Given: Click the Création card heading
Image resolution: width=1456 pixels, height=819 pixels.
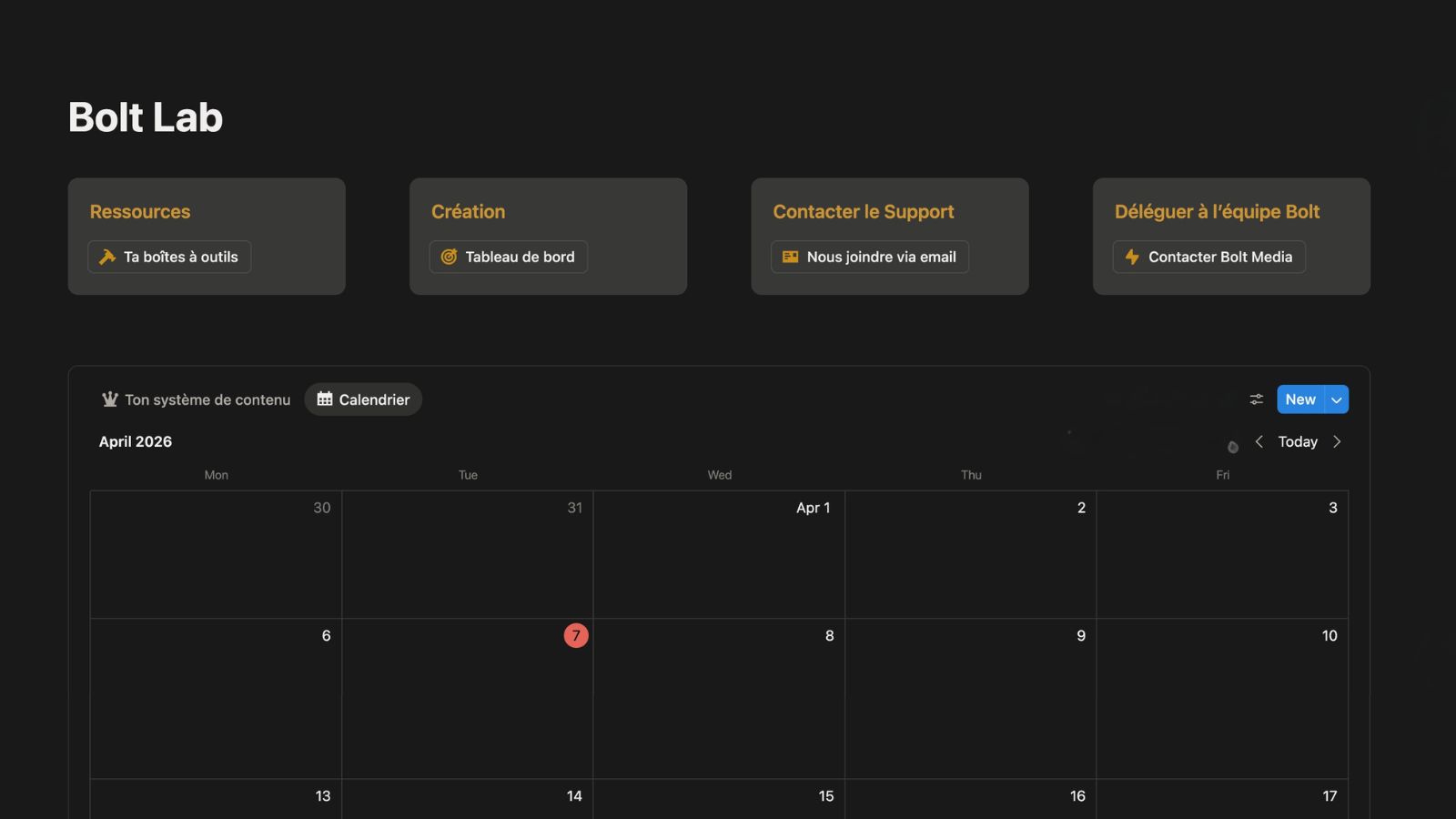Looking at the screenshot, I should coord(468,211).
